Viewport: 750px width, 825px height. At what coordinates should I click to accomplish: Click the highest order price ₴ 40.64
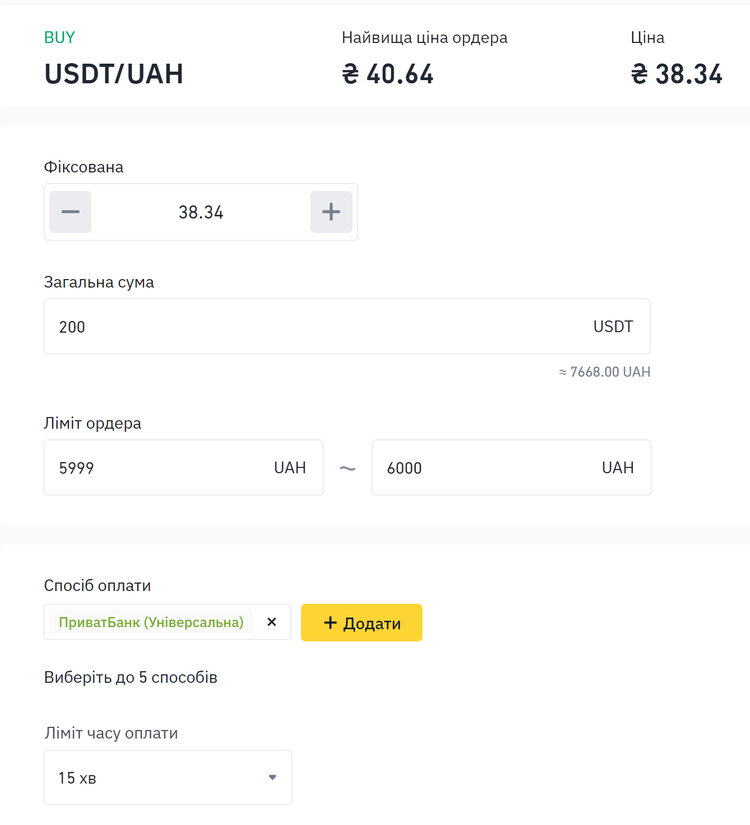(x=388, y=74)
